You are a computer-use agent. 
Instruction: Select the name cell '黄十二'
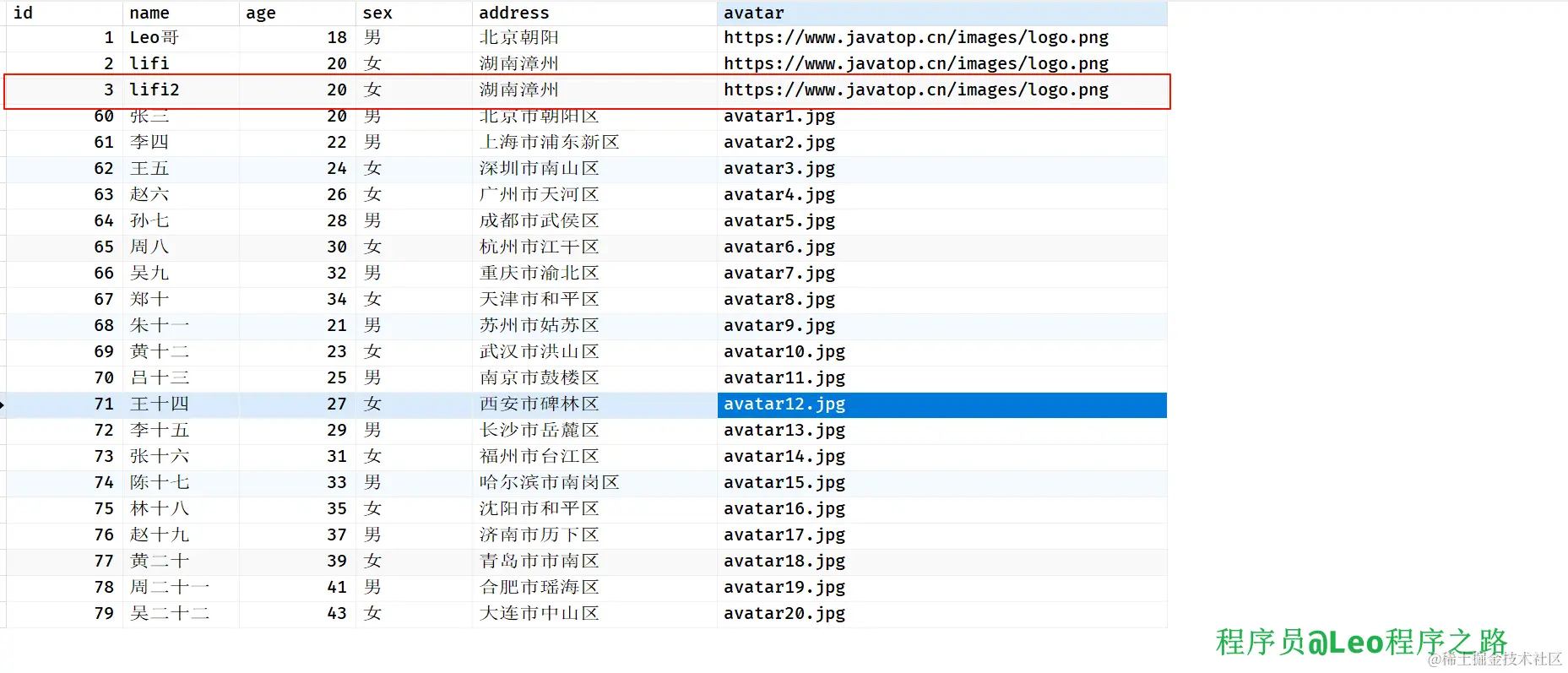pyautogui.click(x=181, y=352)
